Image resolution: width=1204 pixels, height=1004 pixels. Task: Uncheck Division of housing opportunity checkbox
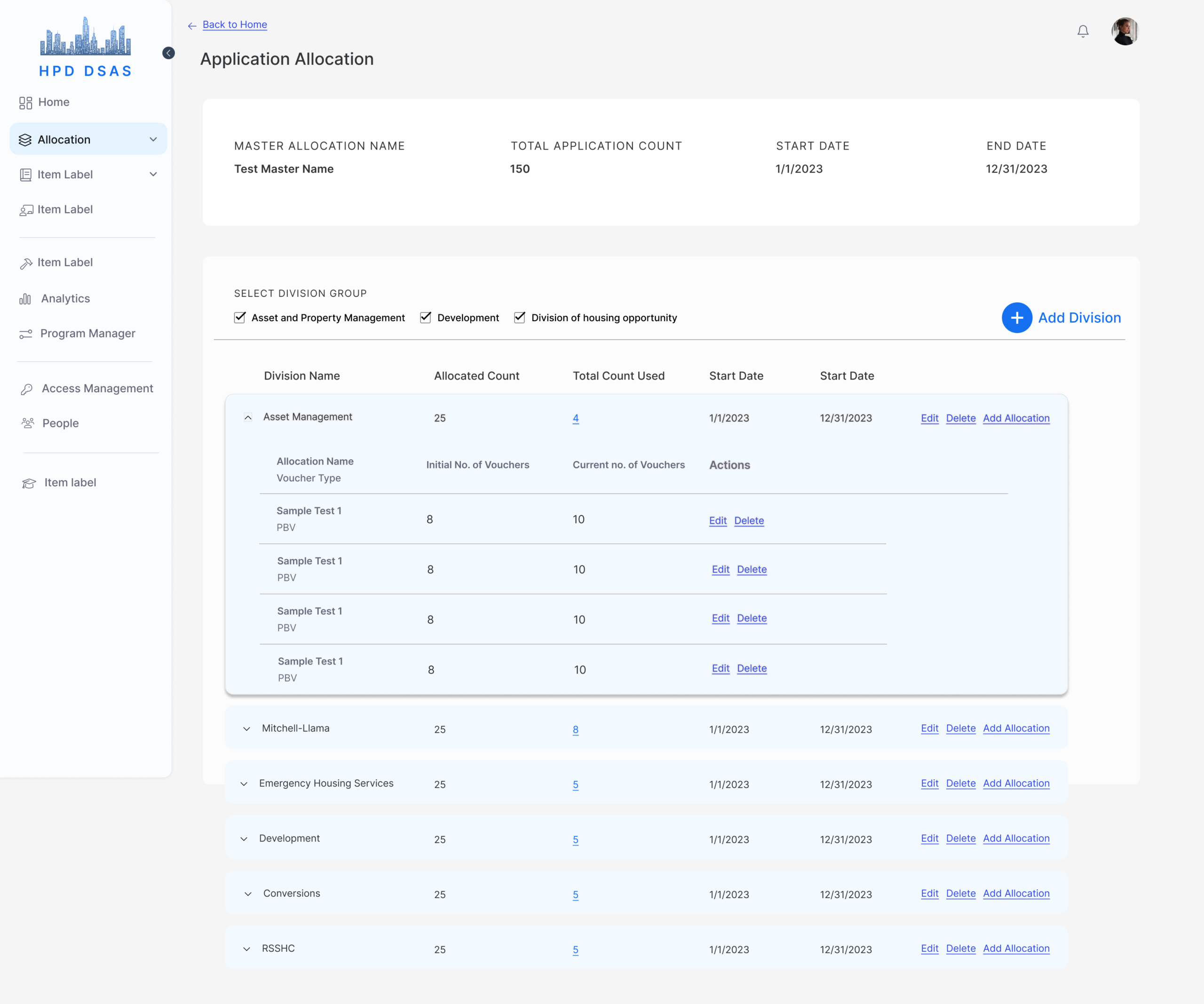519,317
